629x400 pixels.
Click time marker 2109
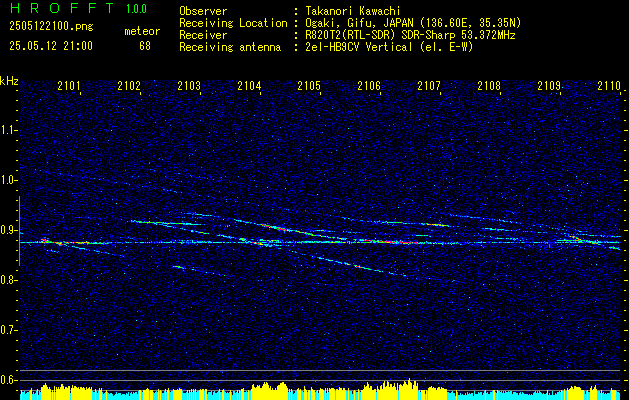(549, 86)
